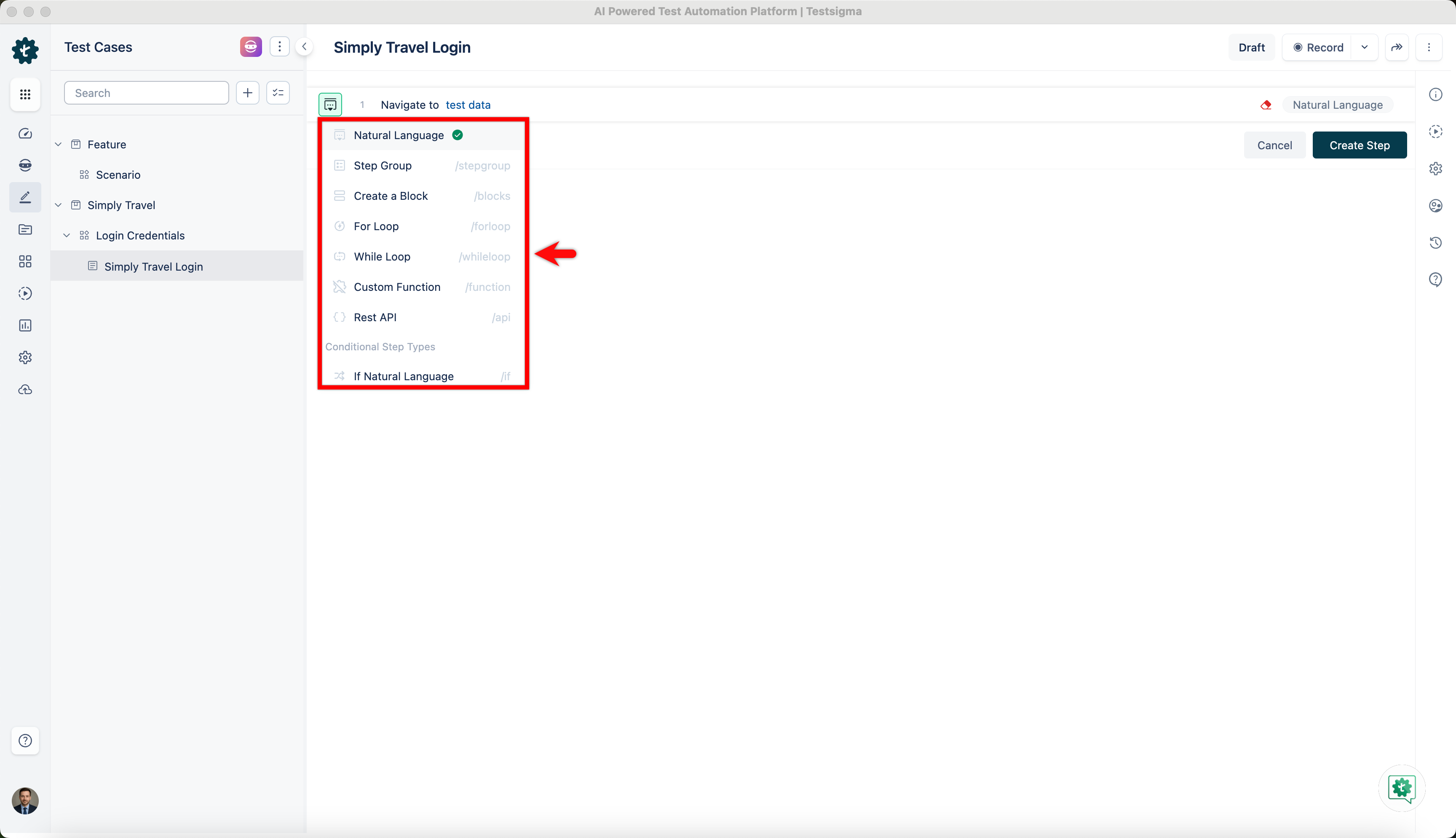Image resolution: width=1456 pixels, height=838 pixels.
Task: Collapse the Test Cases side panel
Action: 304,47
